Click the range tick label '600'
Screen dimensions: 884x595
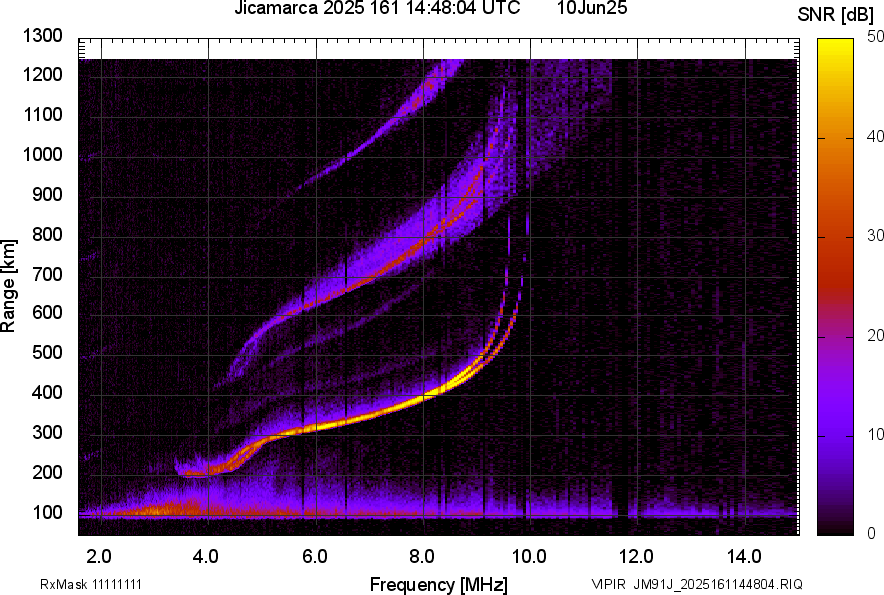click(47, 312)
